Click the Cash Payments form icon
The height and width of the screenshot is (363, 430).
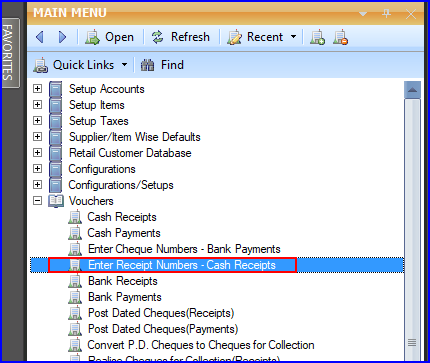(x=75, y=233)
